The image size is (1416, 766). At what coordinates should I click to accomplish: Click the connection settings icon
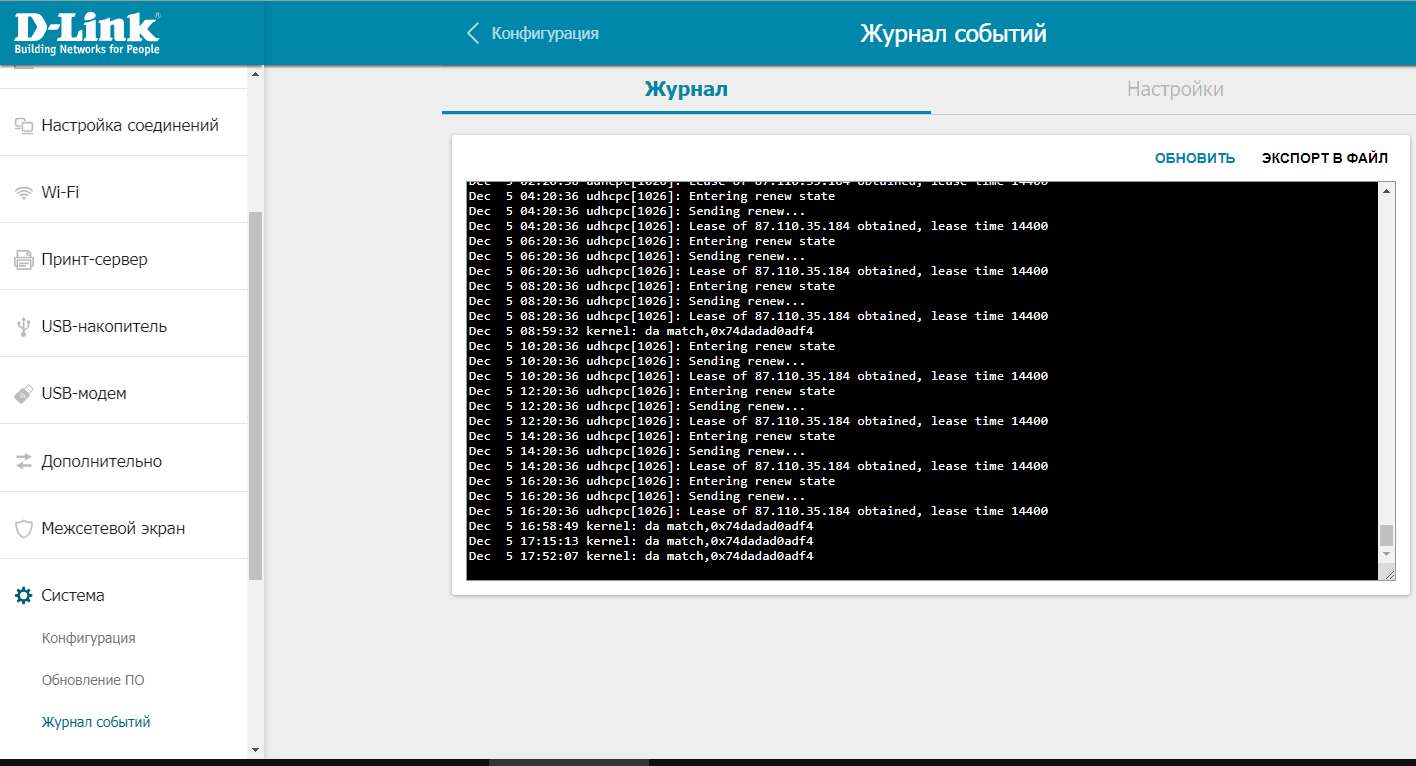pyautogui.click(x=24, y=126)
